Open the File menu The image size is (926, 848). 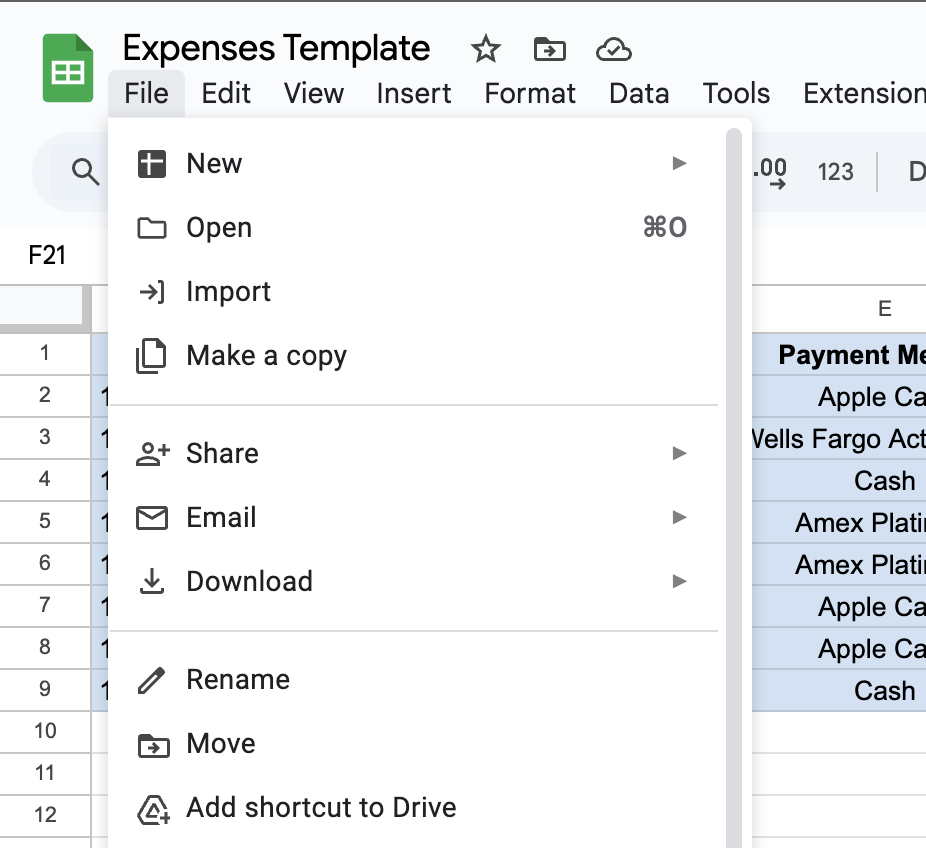[146, 93]
